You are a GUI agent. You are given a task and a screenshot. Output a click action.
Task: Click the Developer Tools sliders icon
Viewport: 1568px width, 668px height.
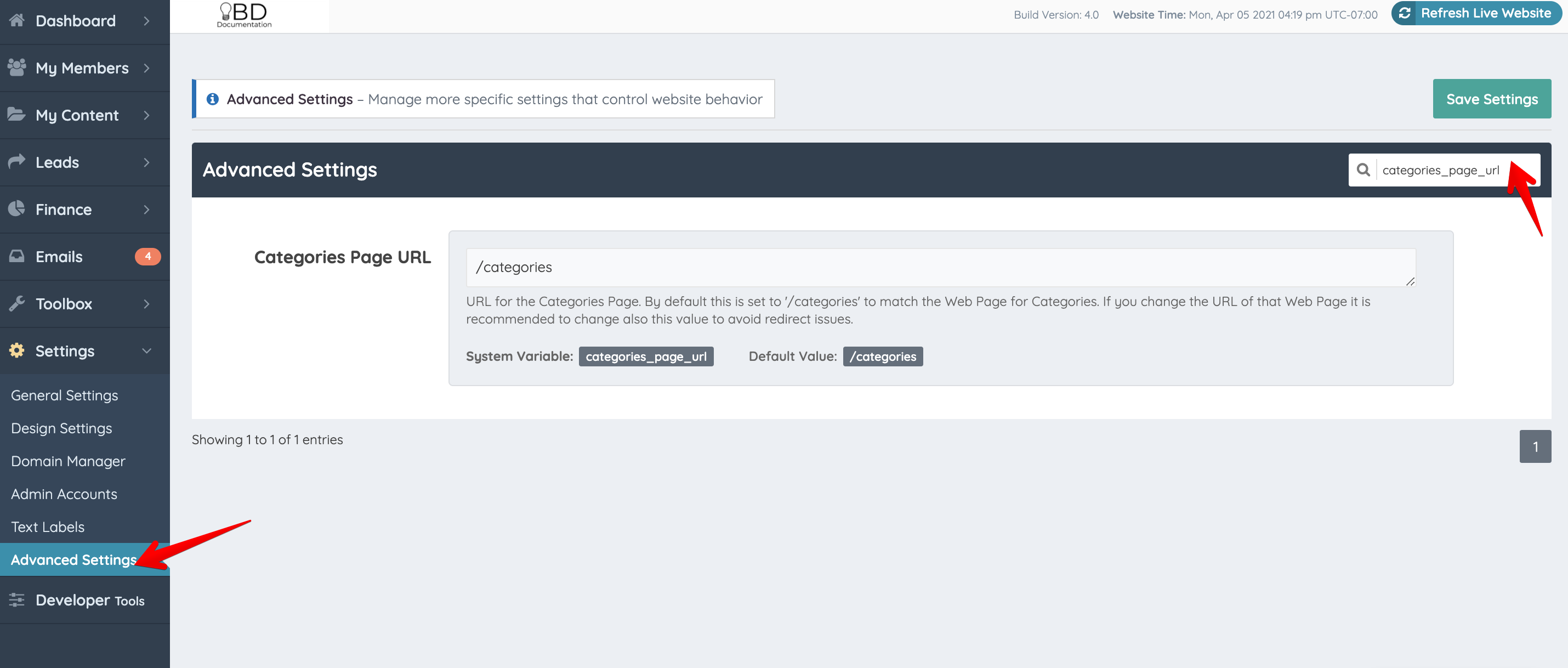(17, 600)
